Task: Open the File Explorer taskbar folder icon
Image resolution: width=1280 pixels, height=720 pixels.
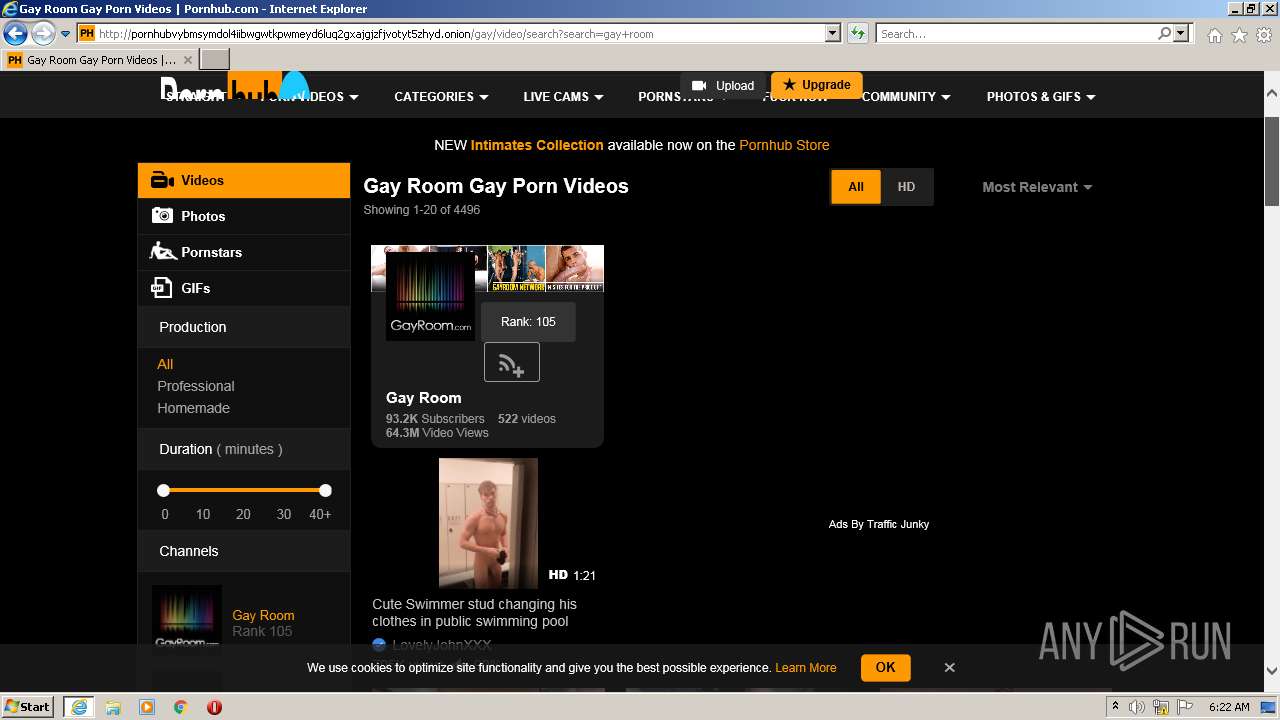Action: 113,707
